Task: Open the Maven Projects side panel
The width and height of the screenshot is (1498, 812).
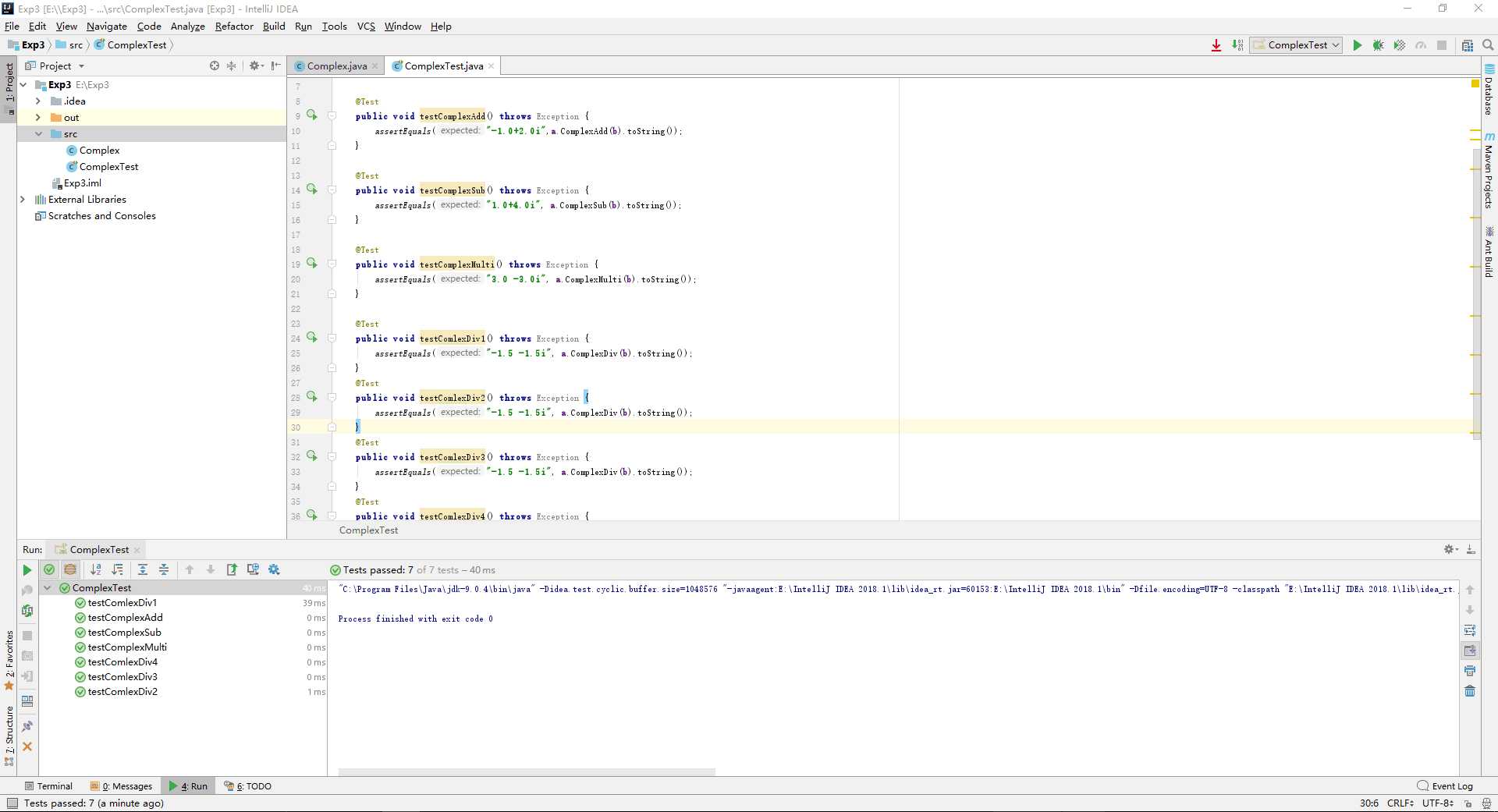Action: [x=1489, y=170]
